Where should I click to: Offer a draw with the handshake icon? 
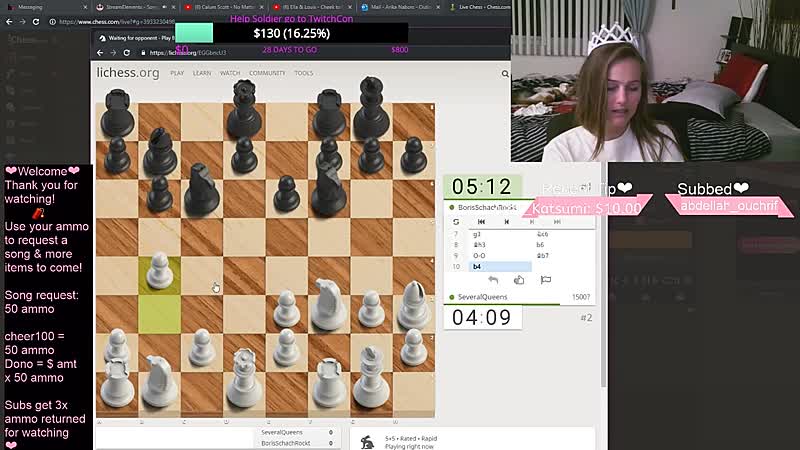(x=519, y=280)
